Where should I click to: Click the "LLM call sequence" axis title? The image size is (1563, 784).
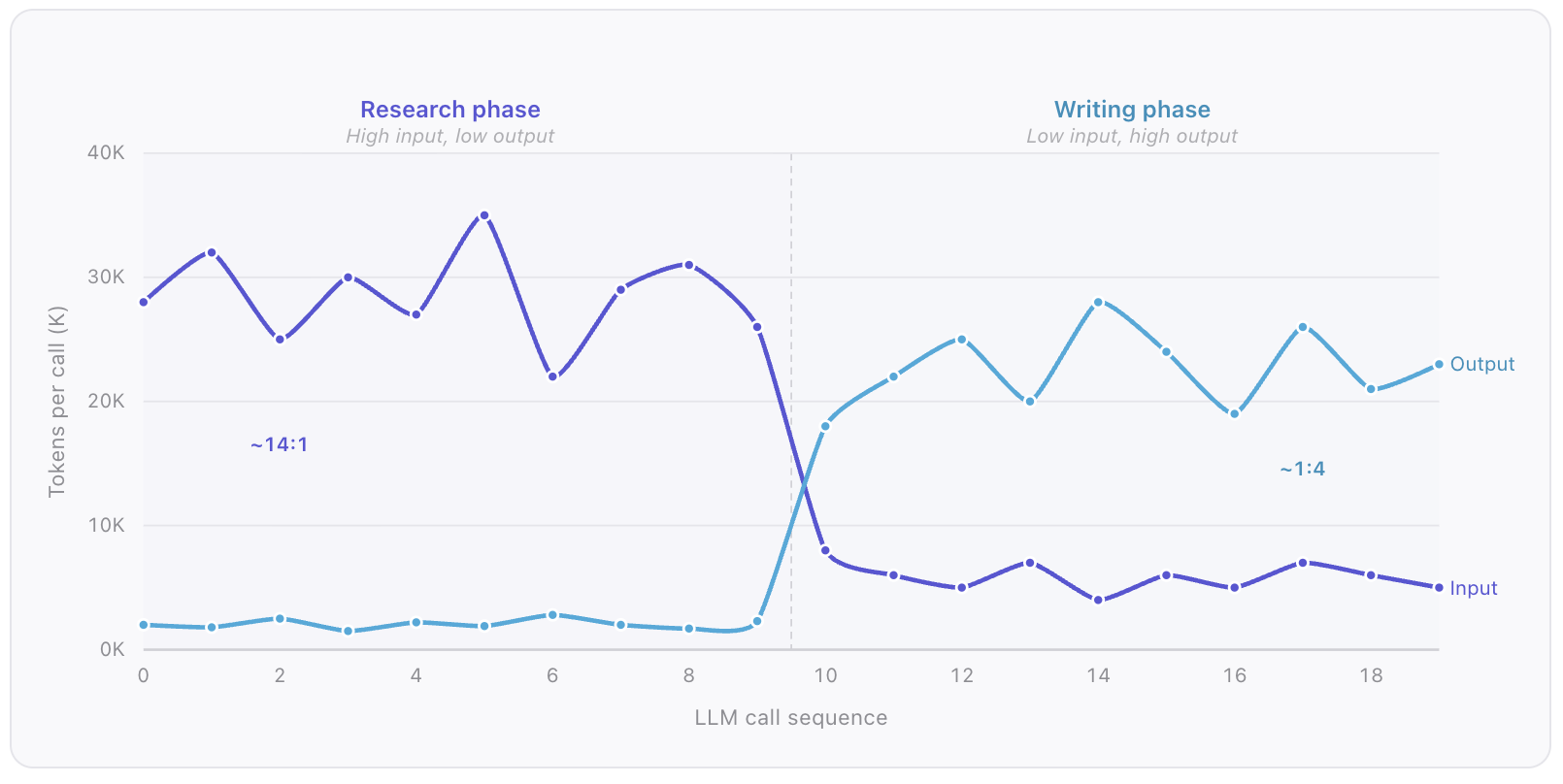790,718
